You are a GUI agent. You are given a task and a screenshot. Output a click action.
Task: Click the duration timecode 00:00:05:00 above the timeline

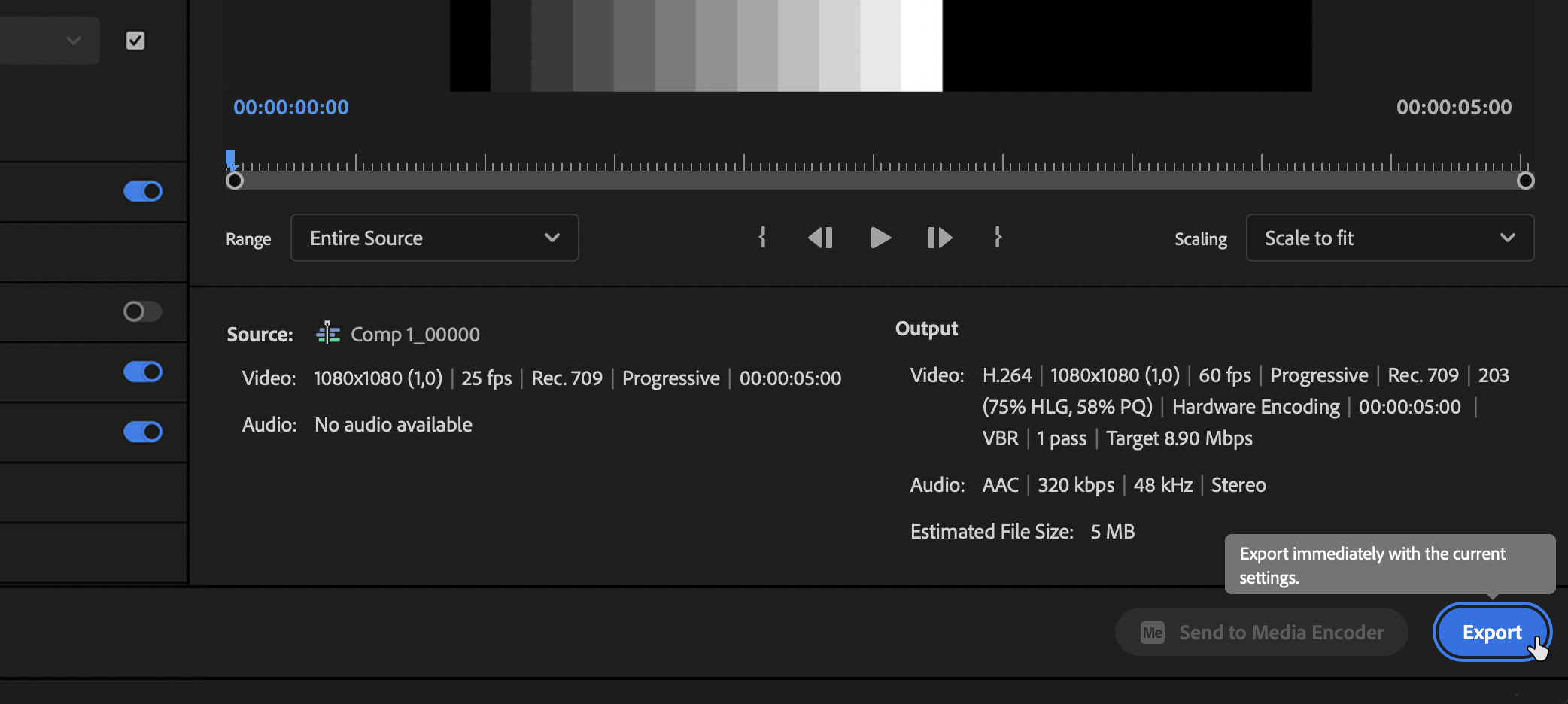[x=1454, y=108]
